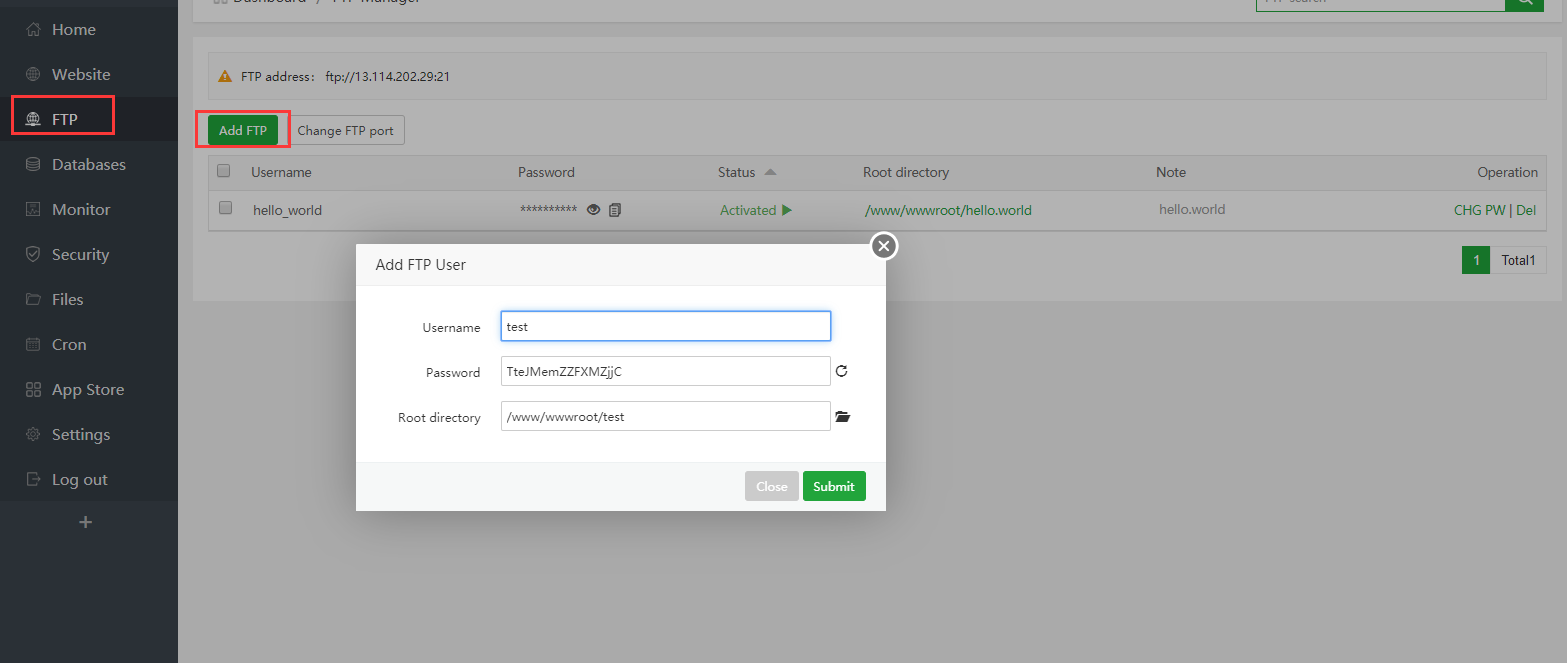Open the Files menu item
This screenshot has width=1567, height=663.
point(67,299)
